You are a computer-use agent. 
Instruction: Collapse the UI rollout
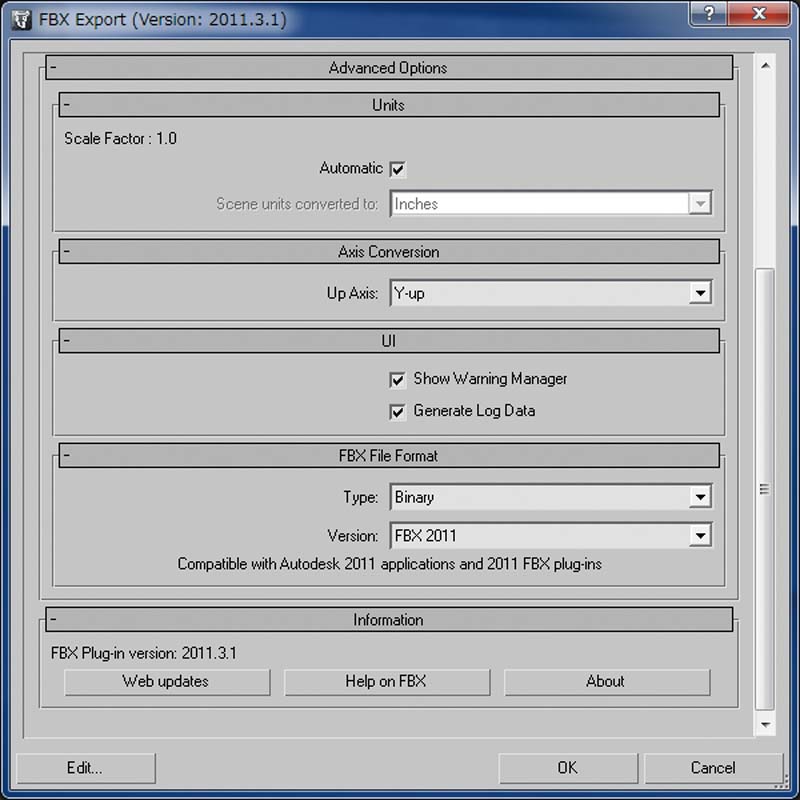[x=389, y=341]
